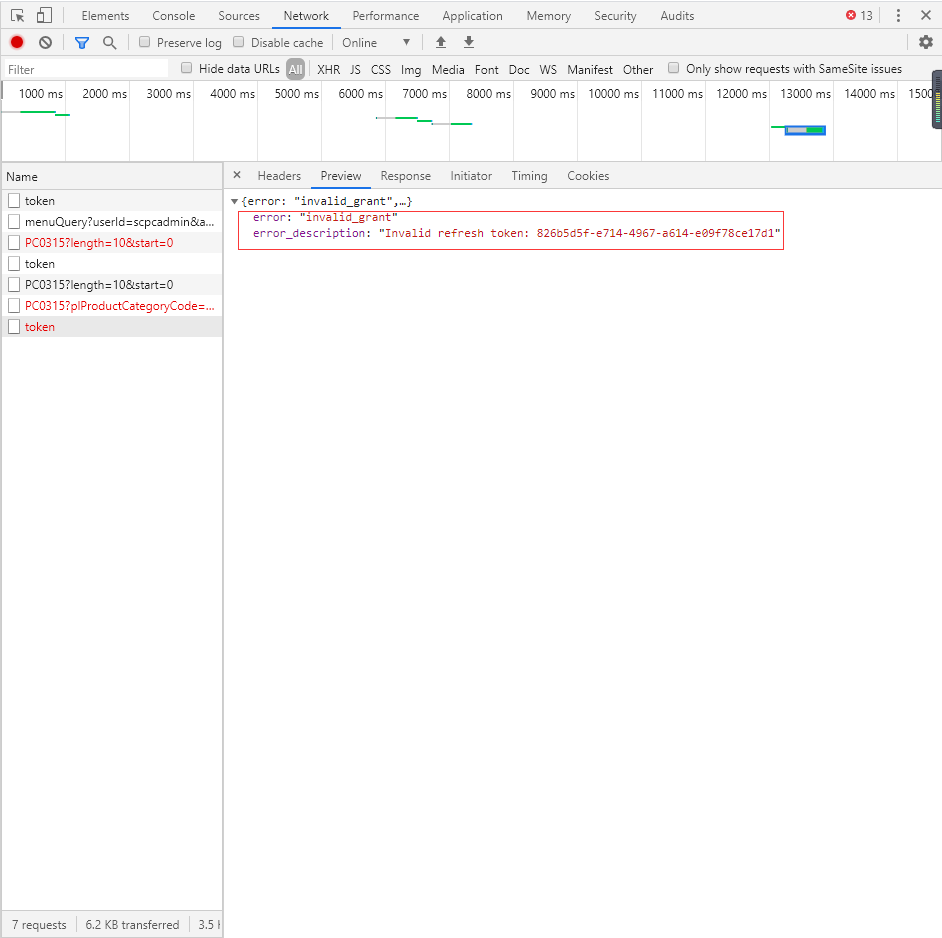Toggle the device toolbar icon
This screenshot has height=938, width=942.
44,16
